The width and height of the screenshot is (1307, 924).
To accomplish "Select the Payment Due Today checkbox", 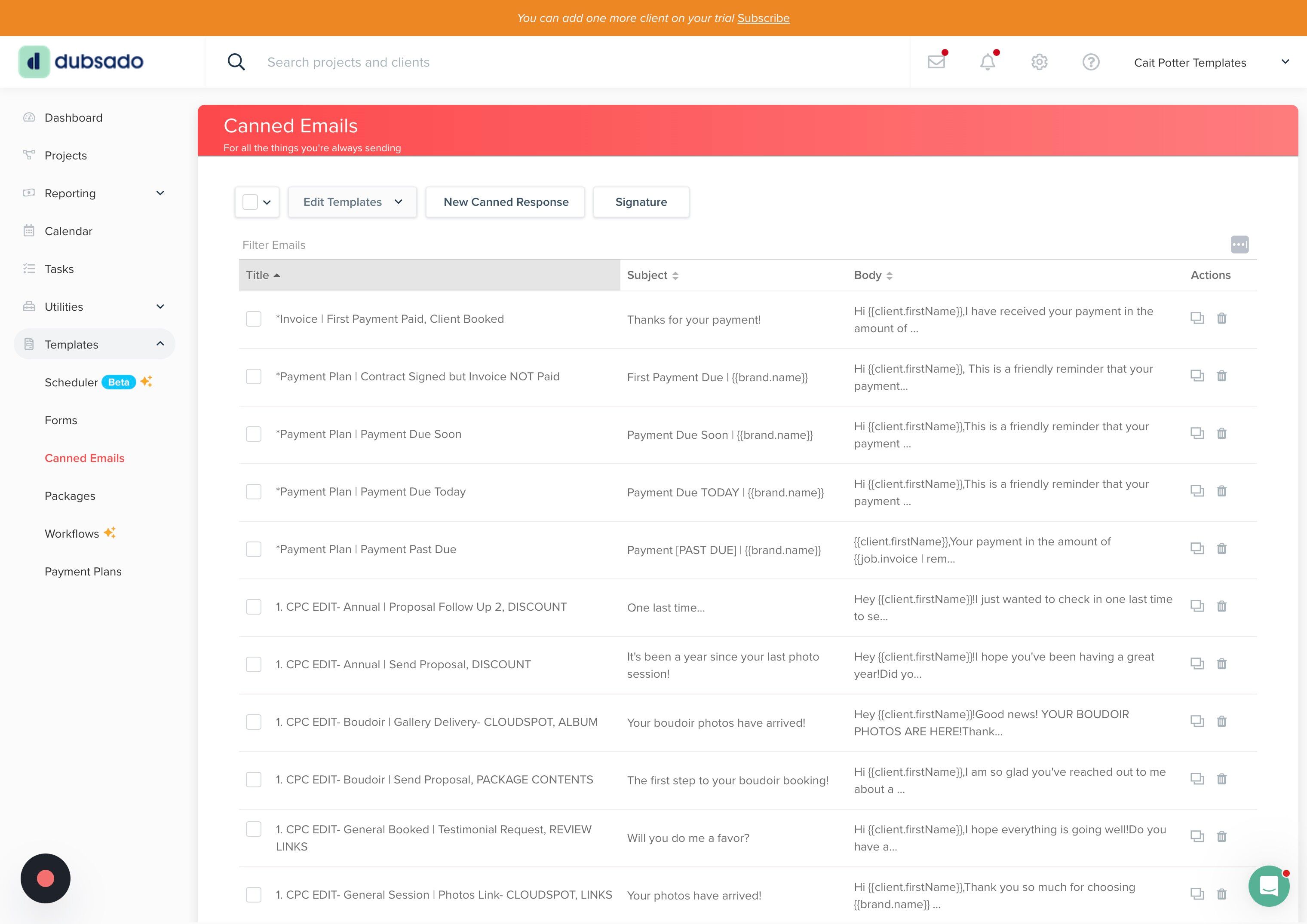I will pyautogui.click(x=253, y=492).
